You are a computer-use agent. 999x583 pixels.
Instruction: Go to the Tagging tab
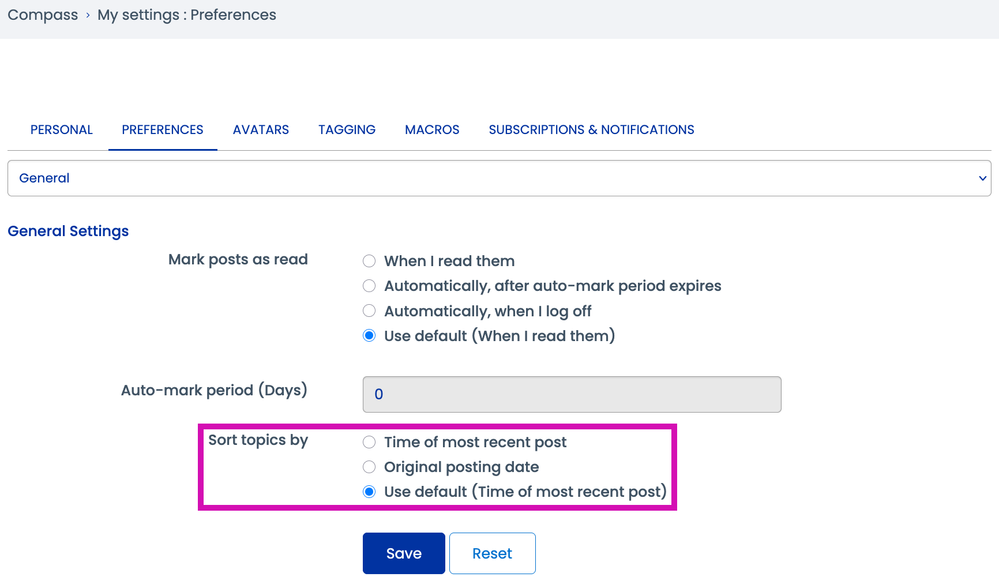coord(347,130)
